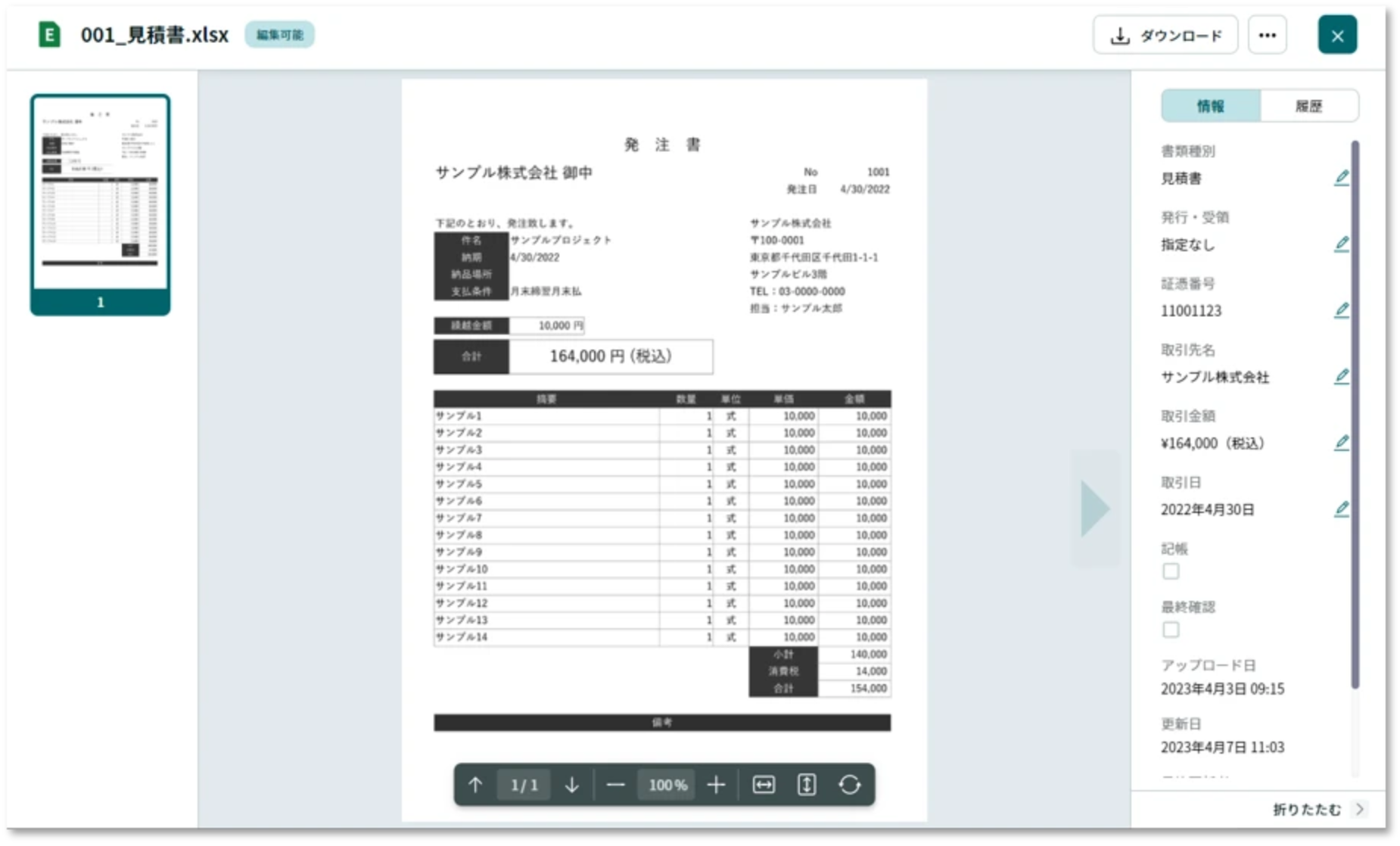Zoom in with the plus icon
Viewport: 1400px width, 846px height.
[716, 785]
